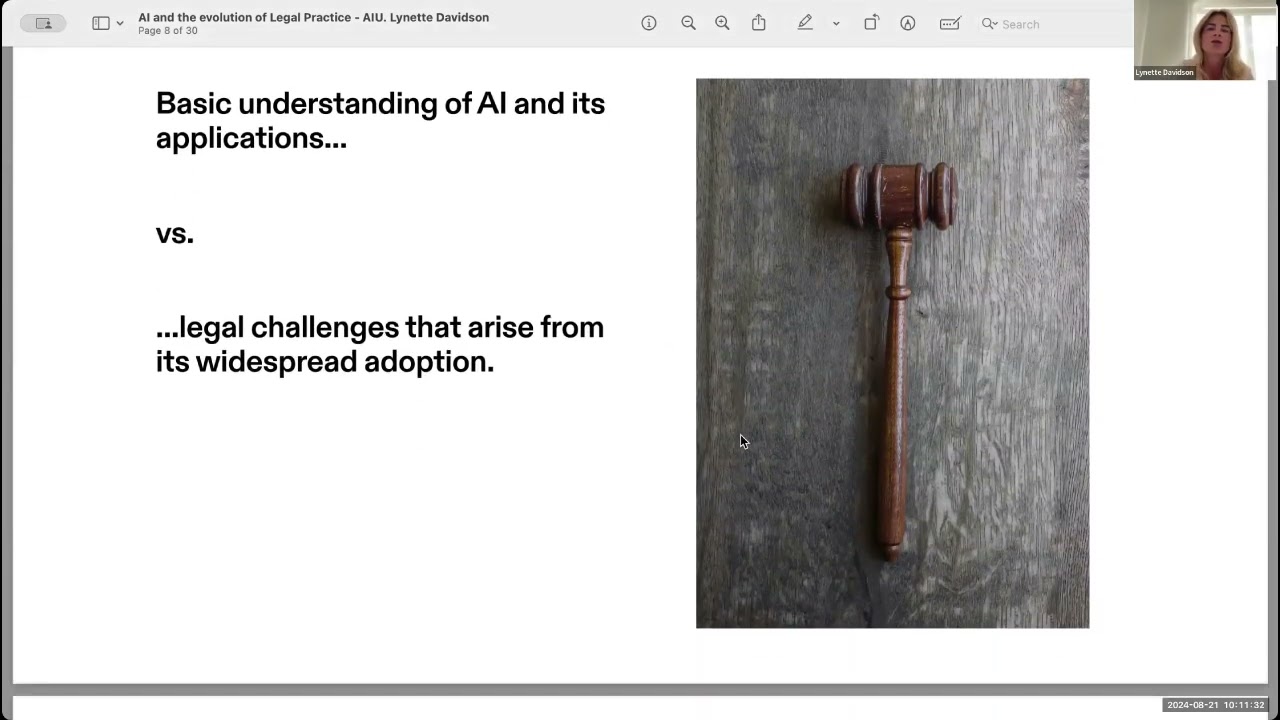Click the magnifier icon in Search box
Screen dimensions: 1280x720
click(989, 23)
